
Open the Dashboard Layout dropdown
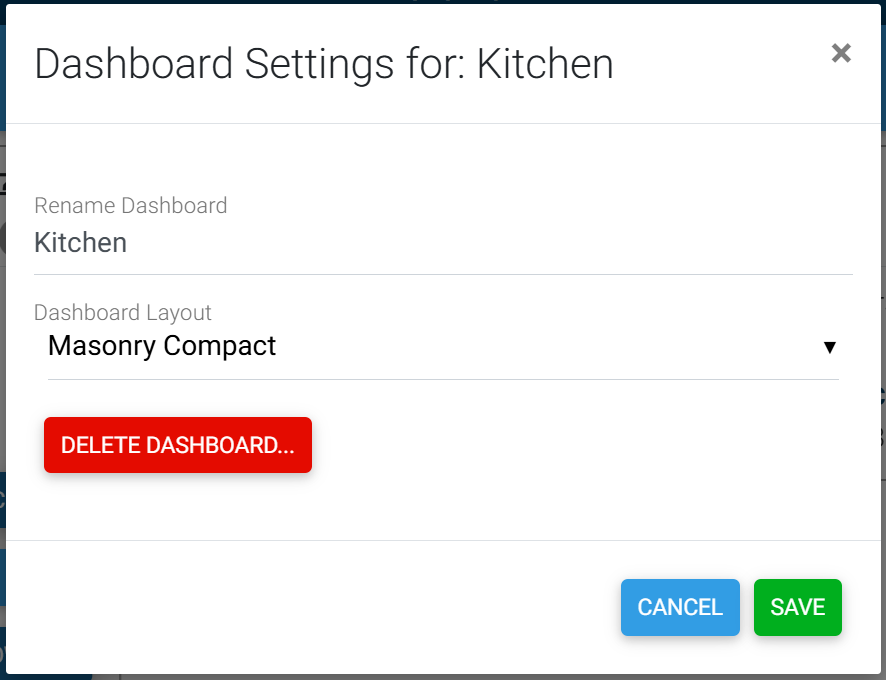(442, 347)
